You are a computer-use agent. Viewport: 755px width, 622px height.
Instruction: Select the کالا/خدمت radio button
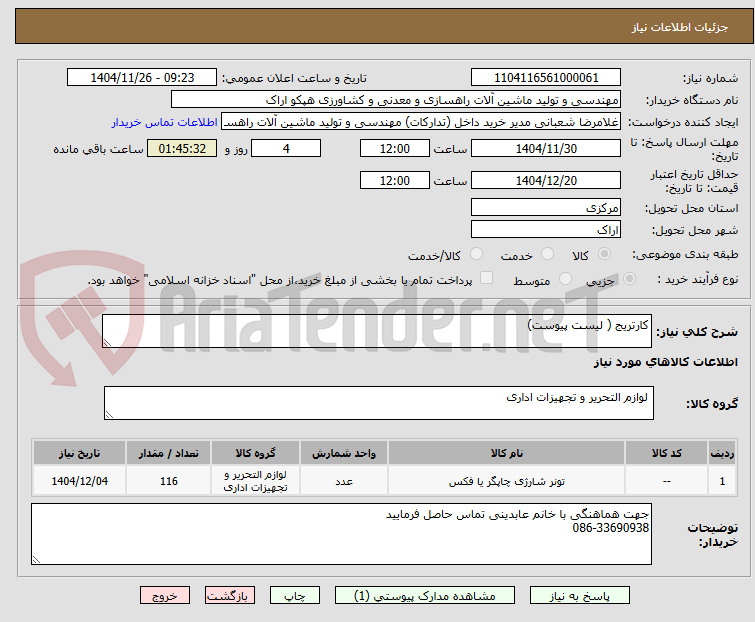(x=476, y=254)
